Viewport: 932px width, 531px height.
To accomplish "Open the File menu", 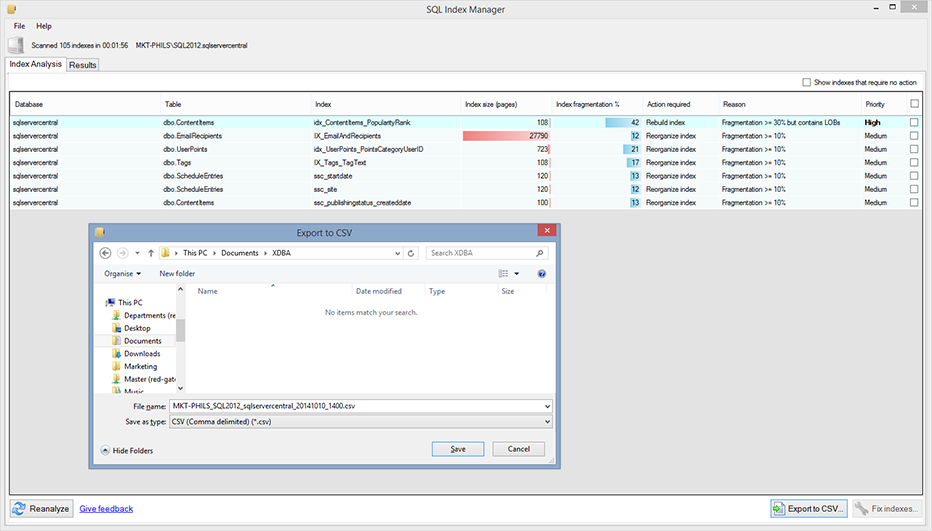I will [20, 26].
